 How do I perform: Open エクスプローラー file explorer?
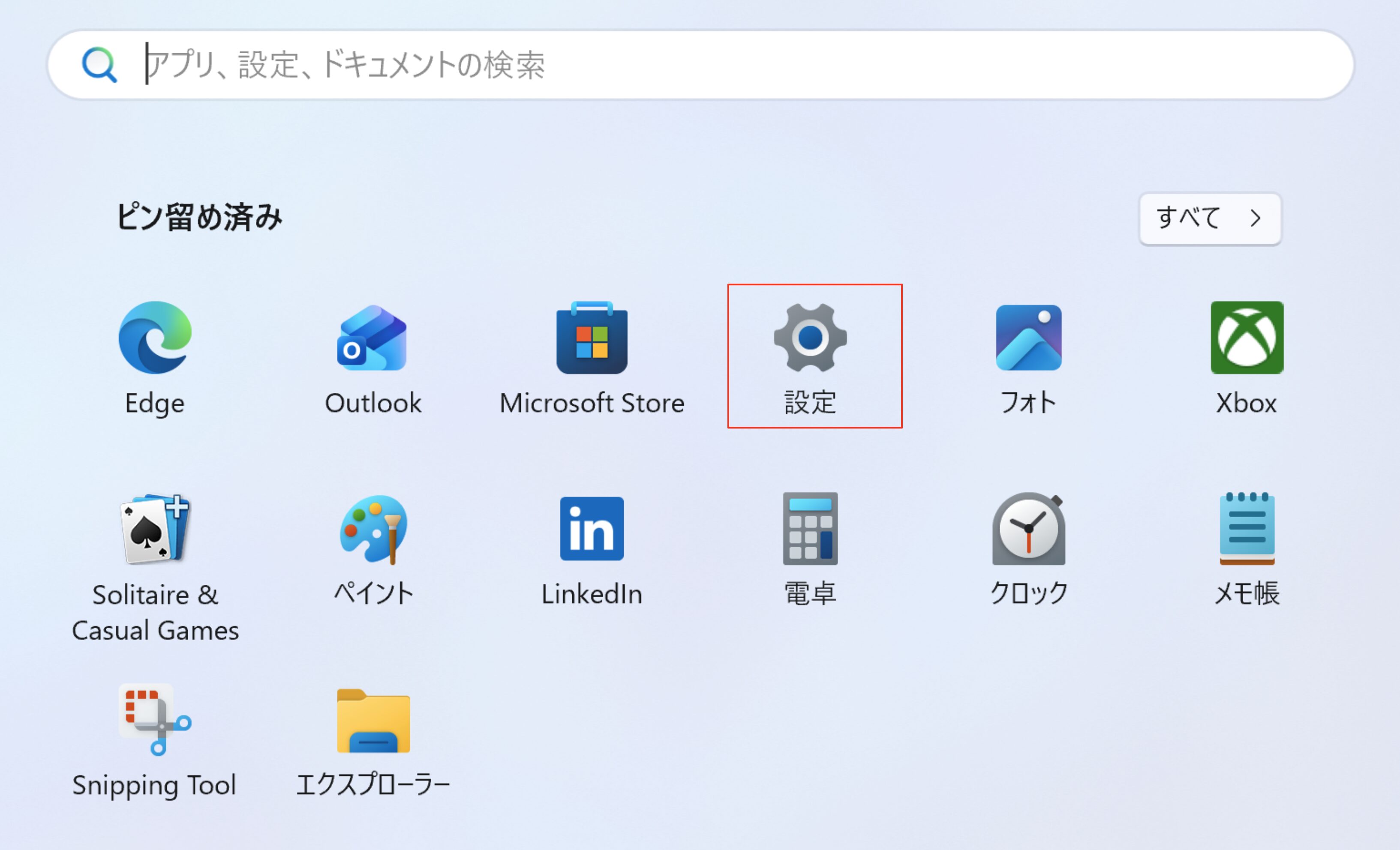click(373, 719)
